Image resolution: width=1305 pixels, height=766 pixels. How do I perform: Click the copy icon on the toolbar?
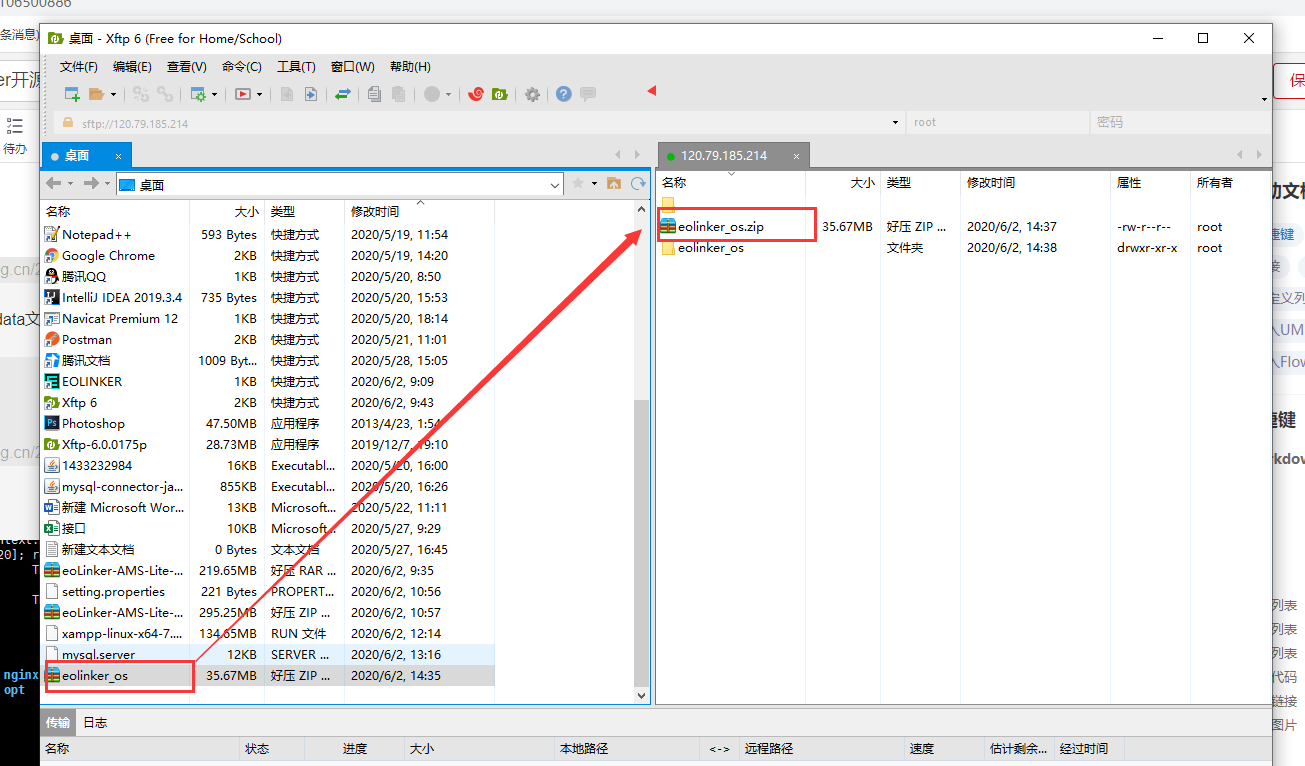(376, 94)
